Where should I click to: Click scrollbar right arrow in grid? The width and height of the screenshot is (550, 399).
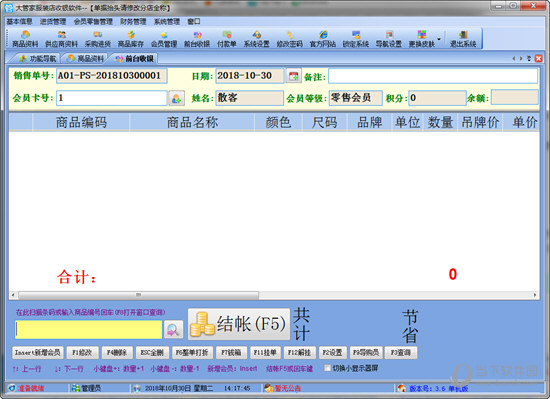[535, 295]
